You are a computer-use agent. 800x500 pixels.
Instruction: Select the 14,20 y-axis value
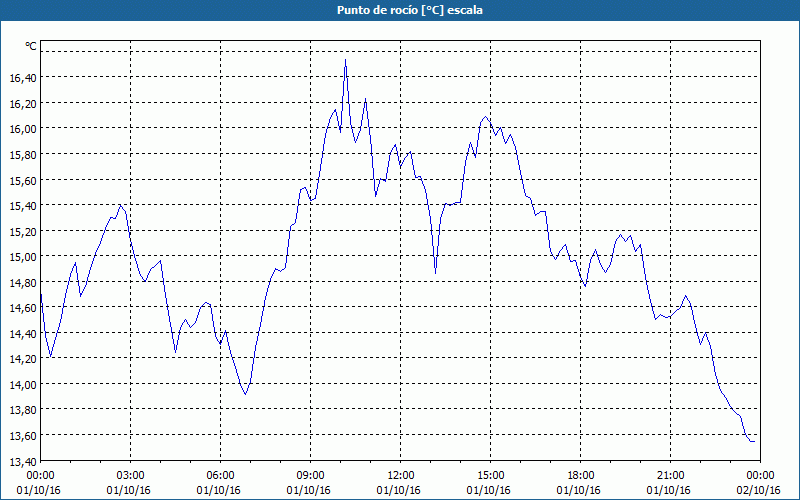pos(23,359)
